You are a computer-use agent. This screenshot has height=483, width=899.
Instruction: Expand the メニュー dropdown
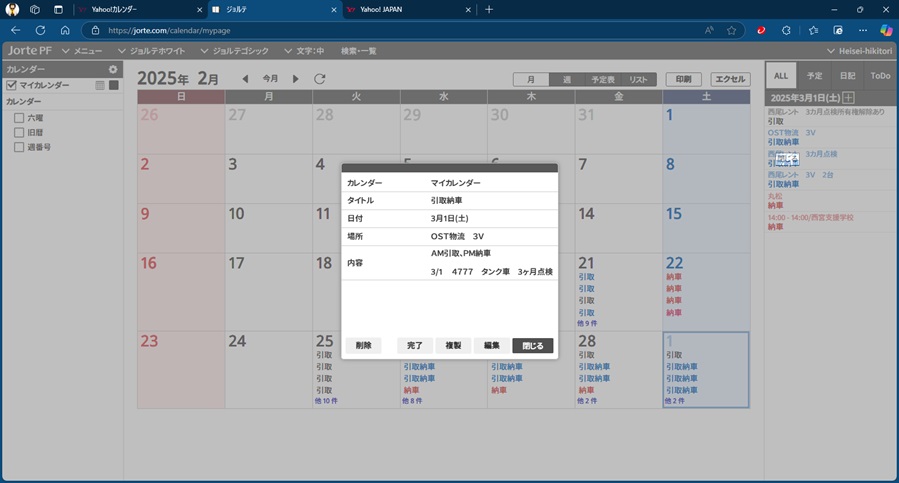82,51
